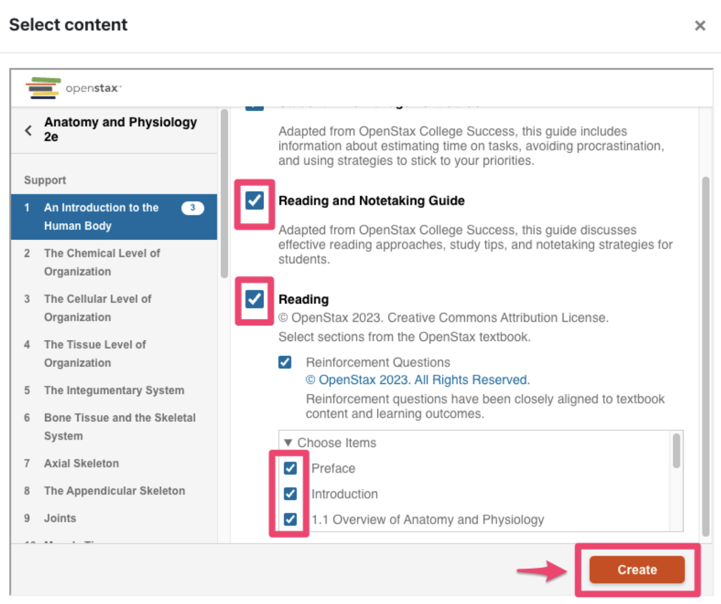Open chapter 9 Joints
Image resolution: width=721 pixels, height=604 pixels.
[60, 518]
